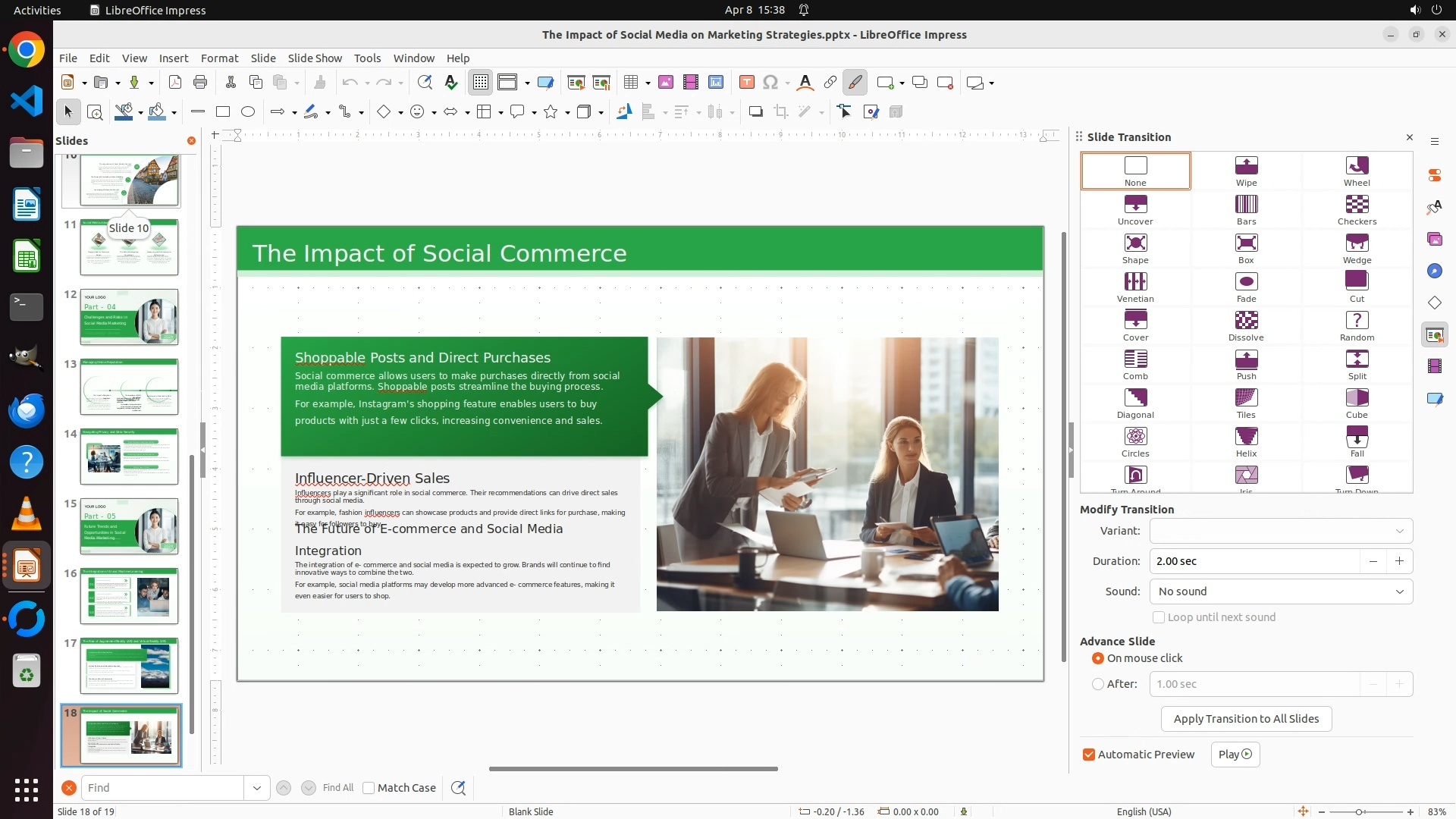
Task: Click the zoom slider in status bar
Action: tap(1359, 811)
